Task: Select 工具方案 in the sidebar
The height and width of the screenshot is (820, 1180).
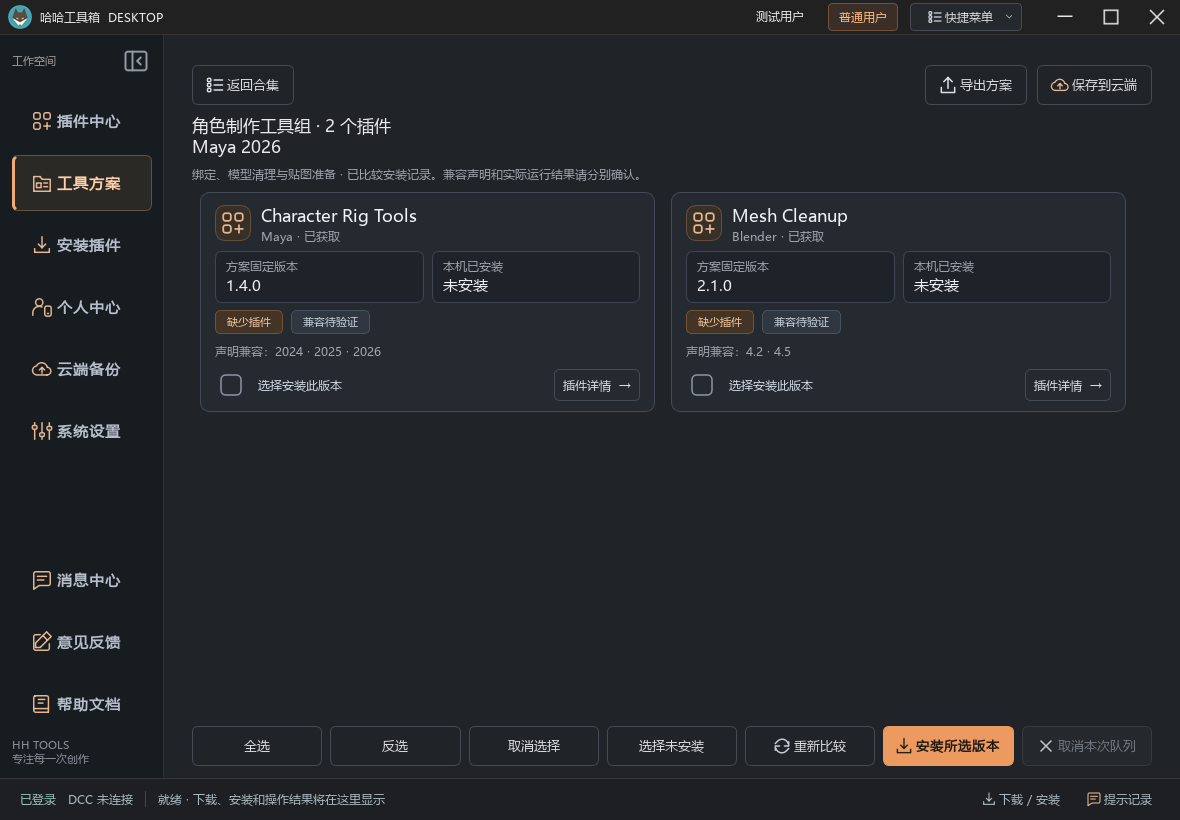Action: pyautogui.click(x=81, y=183)
